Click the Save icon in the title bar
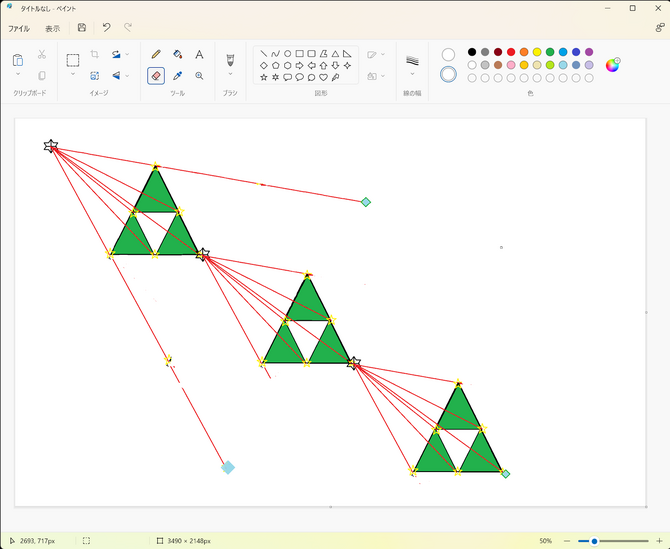 (82, 28)
